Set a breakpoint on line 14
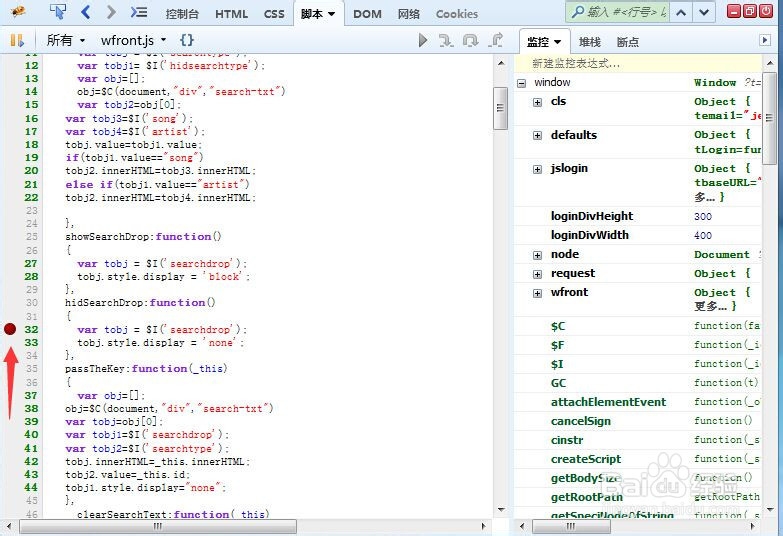The width and height of the screenshot is (783, 536). tap(10, 91)
